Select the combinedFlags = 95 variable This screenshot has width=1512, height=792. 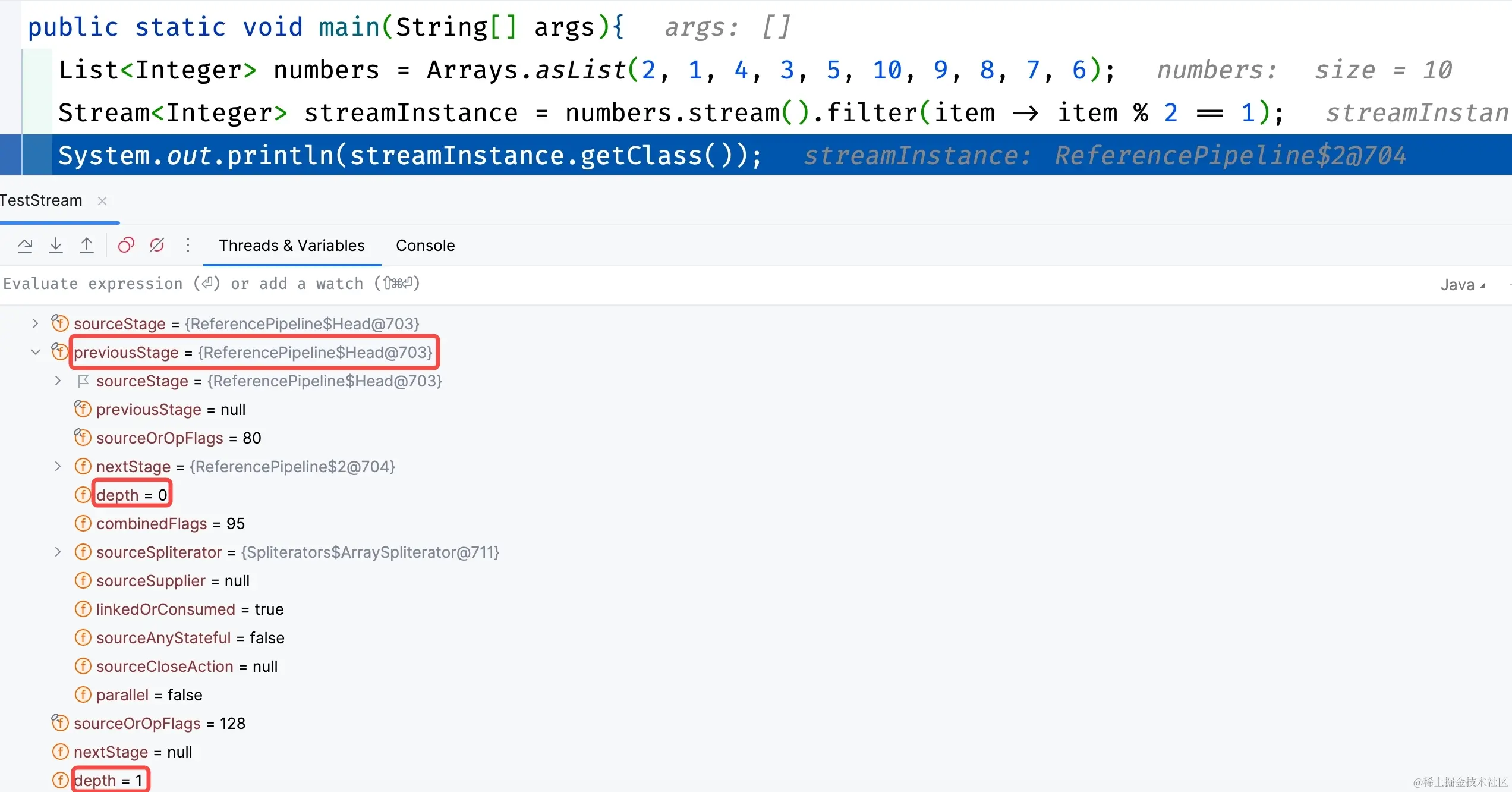tap(170, 523)
